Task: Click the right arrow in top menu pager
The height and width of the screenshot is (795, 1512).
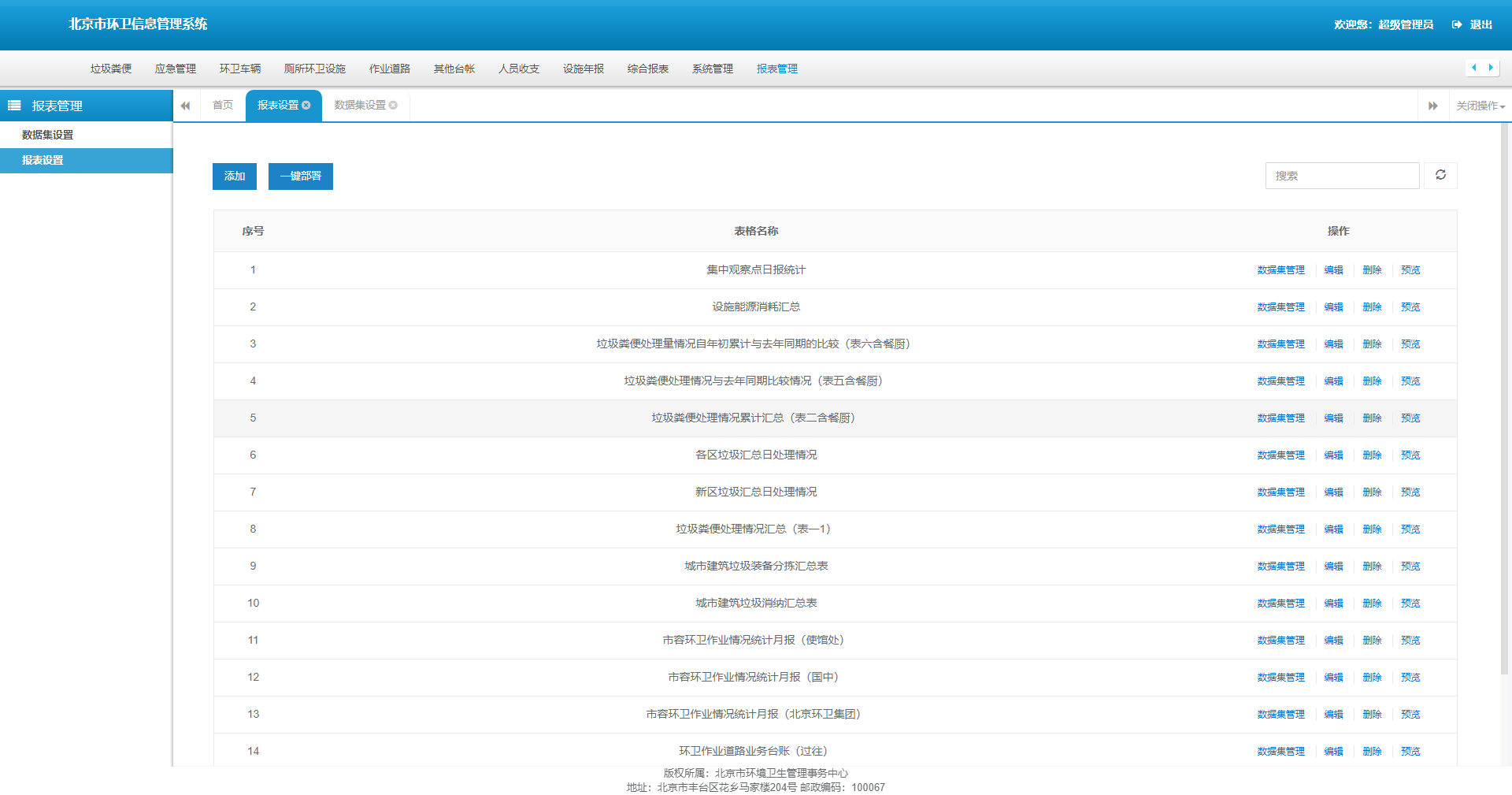Action: (x=1491, y=68)
